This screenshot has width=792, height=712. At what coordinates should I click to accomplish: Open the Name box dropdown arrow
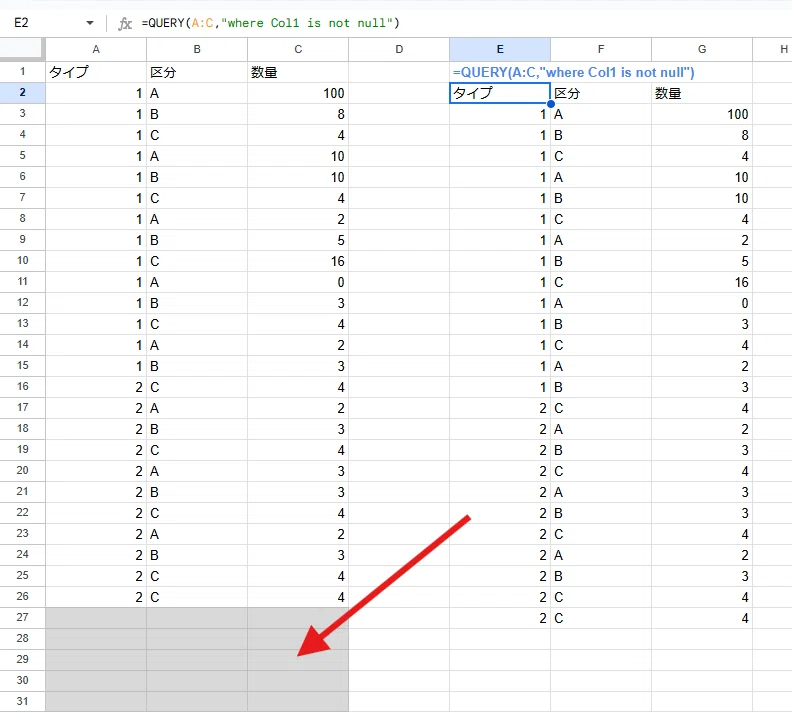click(x=89, y=23)
